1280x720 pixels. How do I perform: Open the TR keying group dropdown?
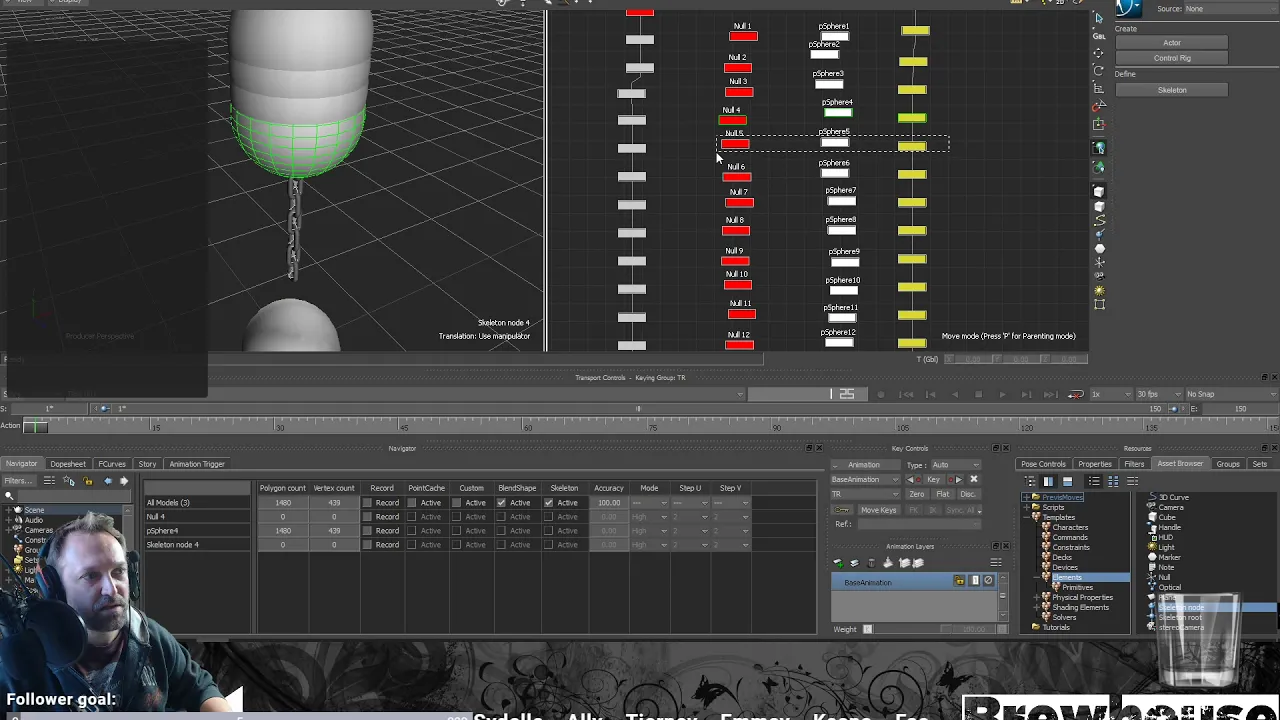coord(865,494)
